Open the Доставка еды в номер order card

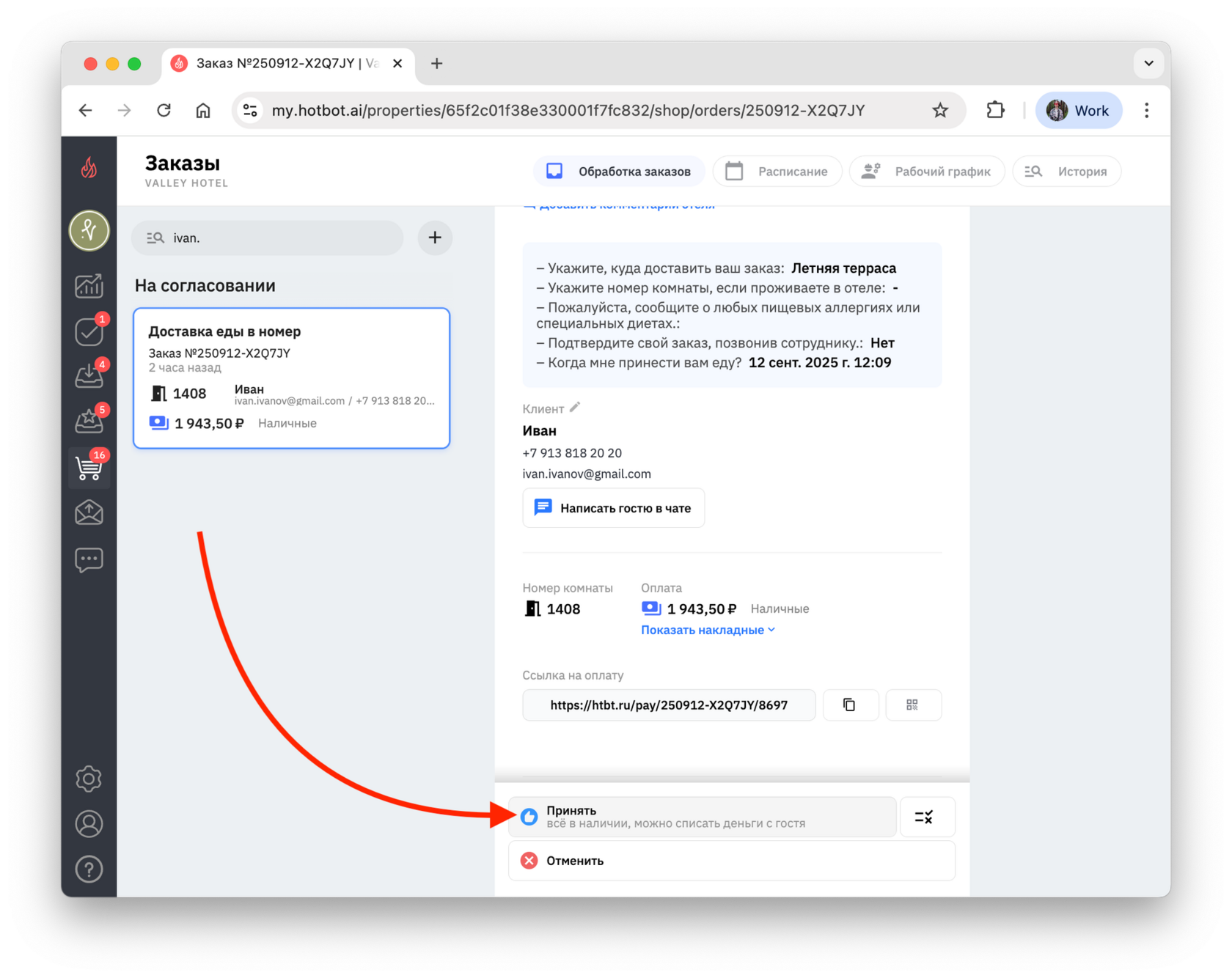point(291,378)
